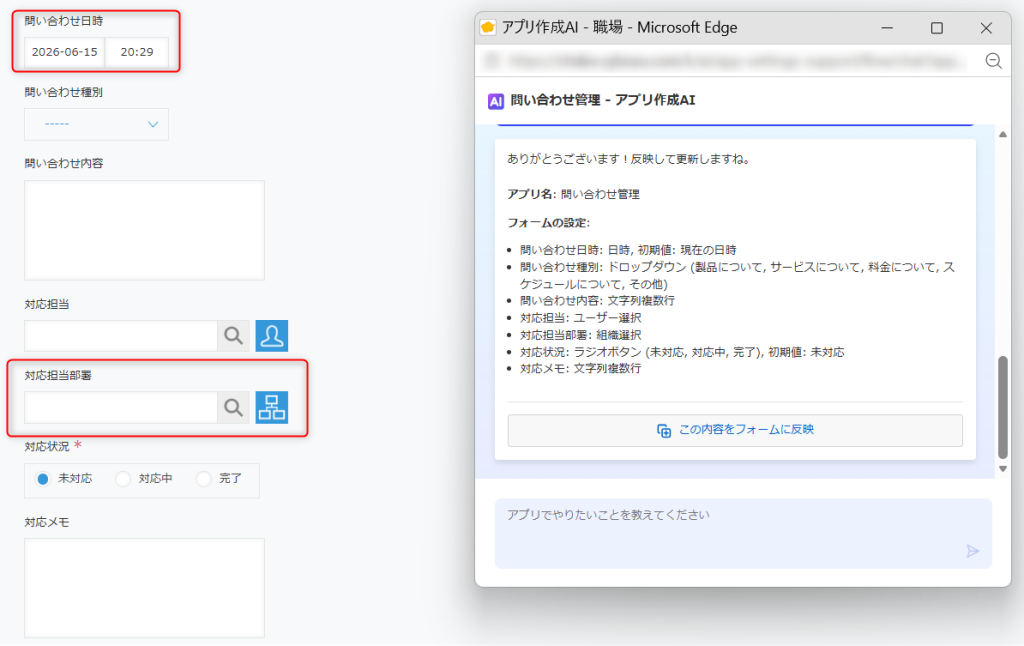Click the 対応担当部署 text input
Screen dimensions: 1024x646
click(121, 408)
